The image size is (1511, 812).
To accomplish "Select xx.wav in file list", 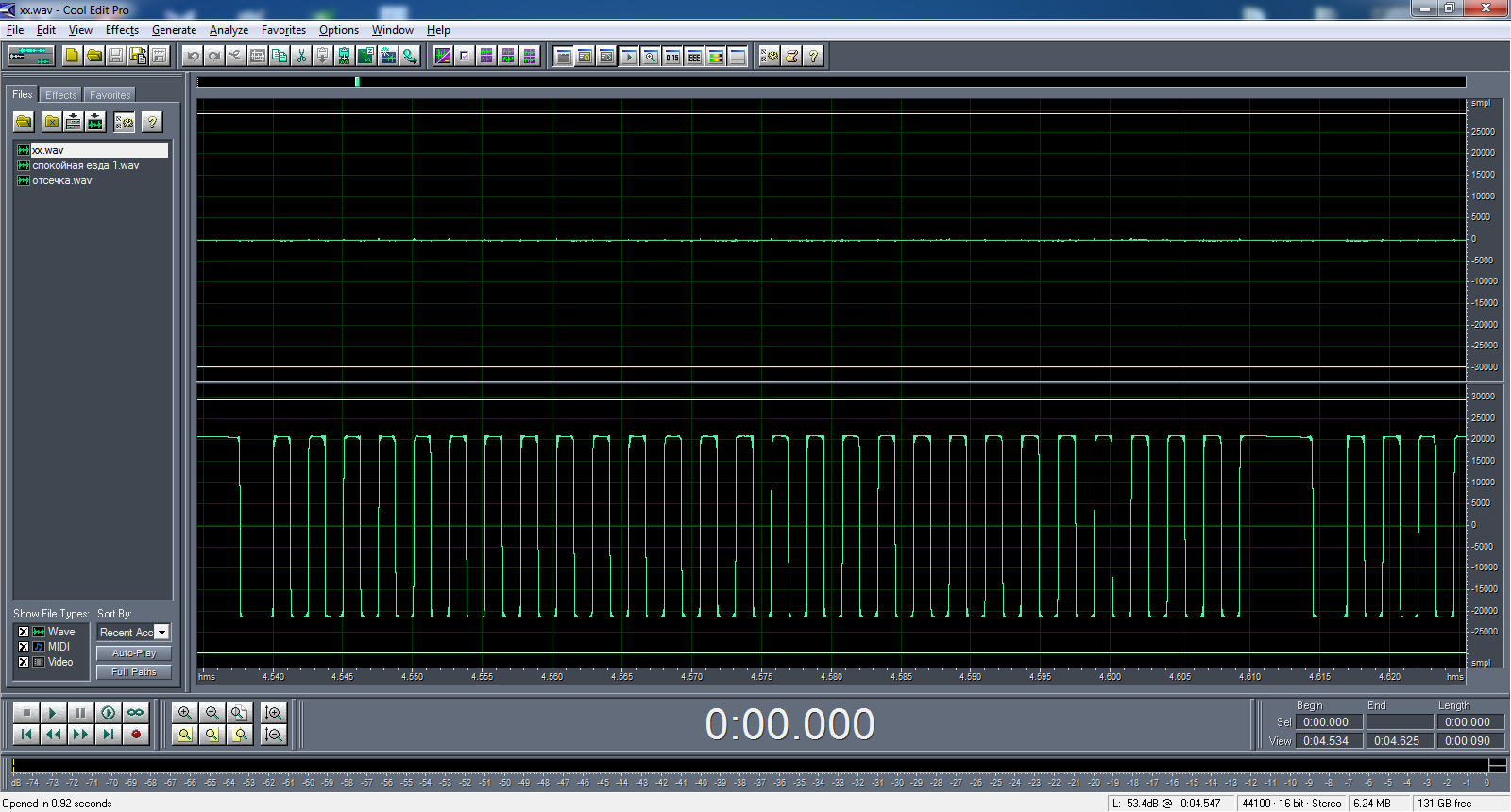I will [x=92, y=150].
